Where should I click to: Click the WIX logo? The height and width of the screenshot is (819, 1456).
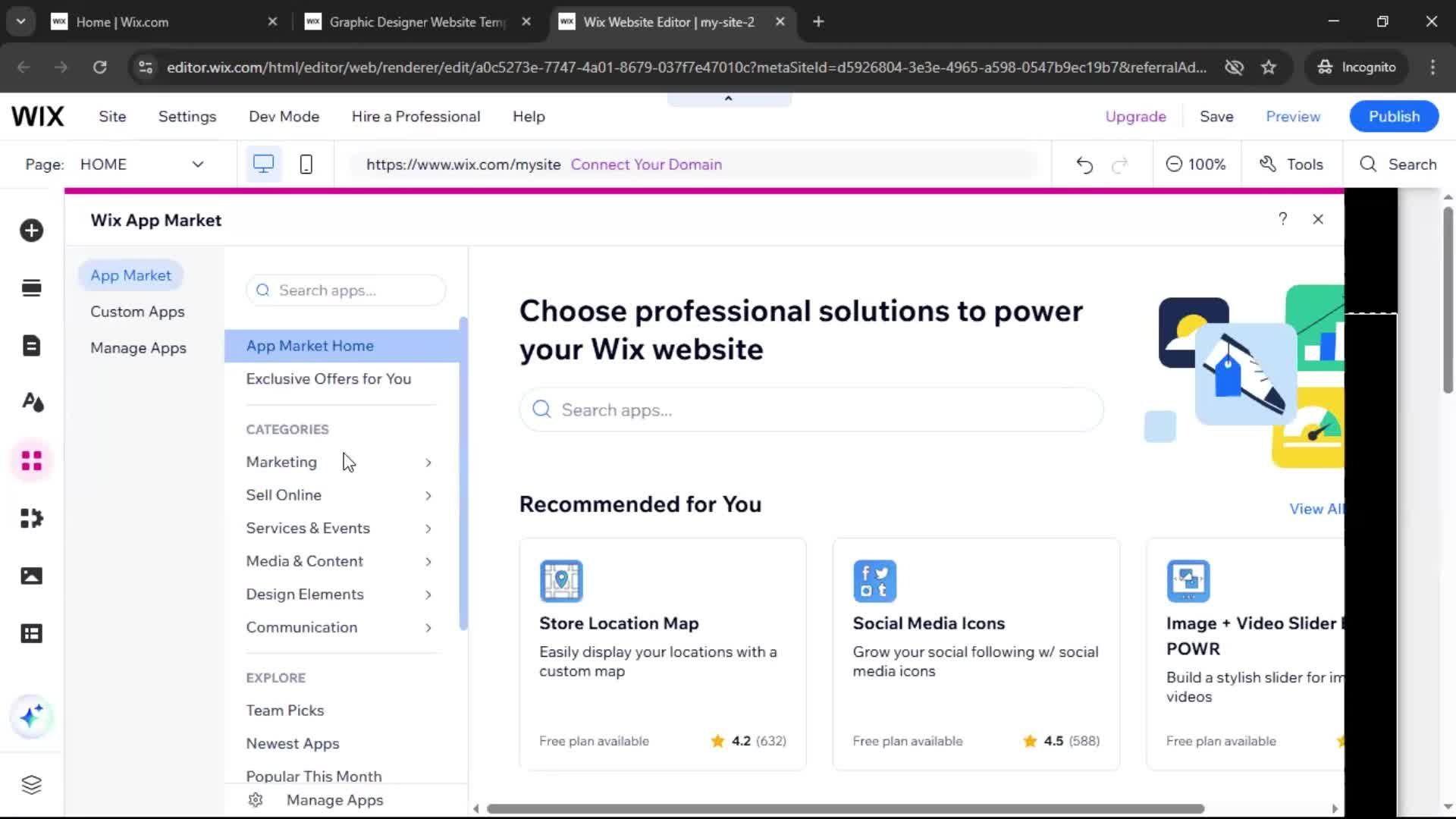coord(38,116)
